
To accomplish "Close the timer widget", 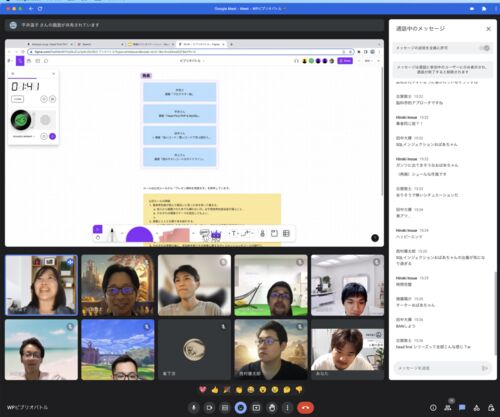I will pos(53,74).
